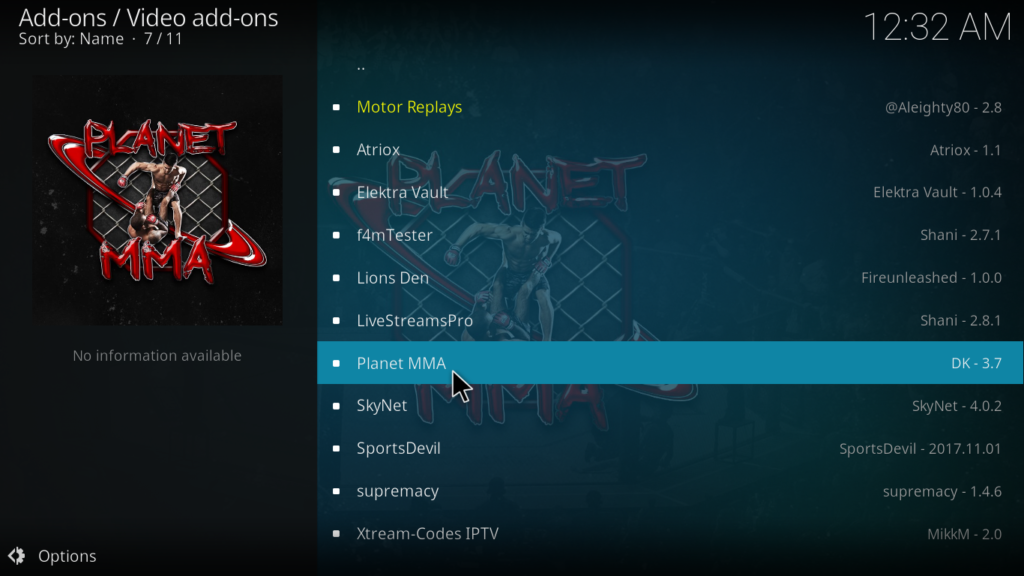Open the highlighted Planet MMA add-on
This screenshot has height=576, width=1024.
[x=670, y=362]
